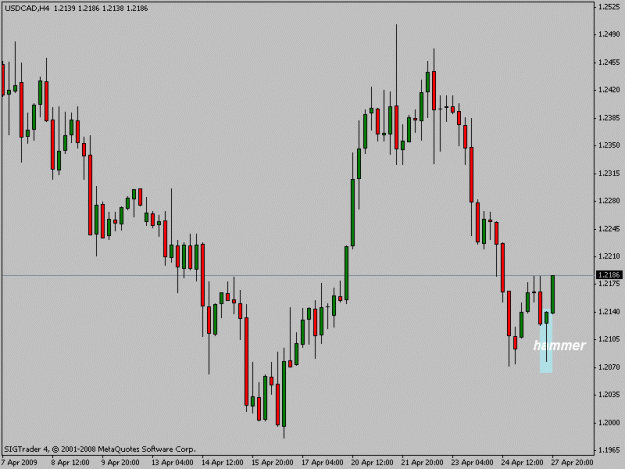The image size is (625, 469).
Task: Click price scale label 1.2525
Action: 609,7
